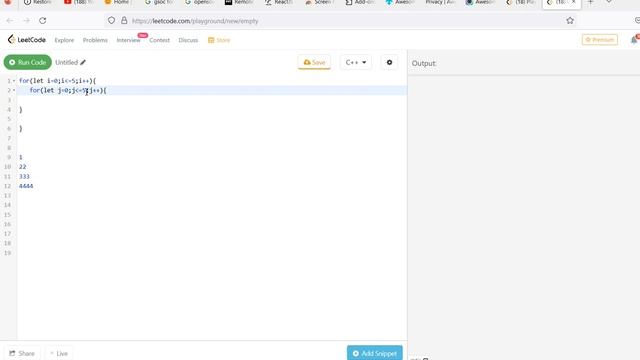Click the Premium button
Image resolution: width=640 pixels, height=360 pixels.
click(x=600, y=40)
